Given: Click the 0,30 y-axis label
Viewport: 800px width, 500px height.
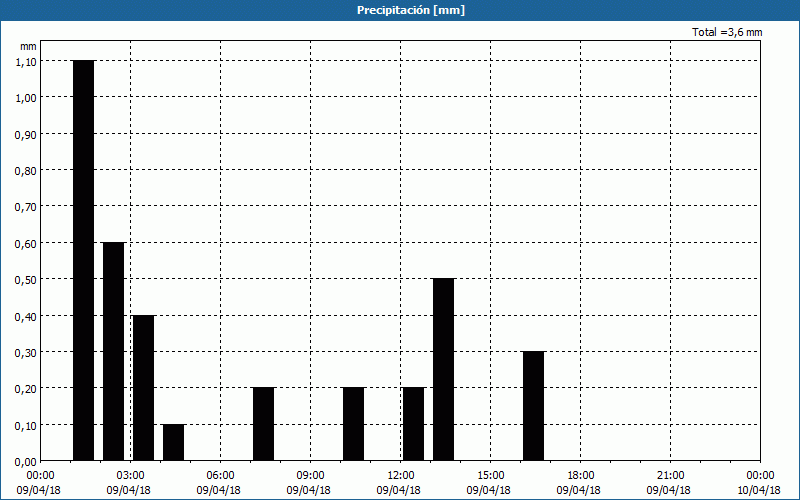Looking at the screenshot, I should tap(26, 353).
